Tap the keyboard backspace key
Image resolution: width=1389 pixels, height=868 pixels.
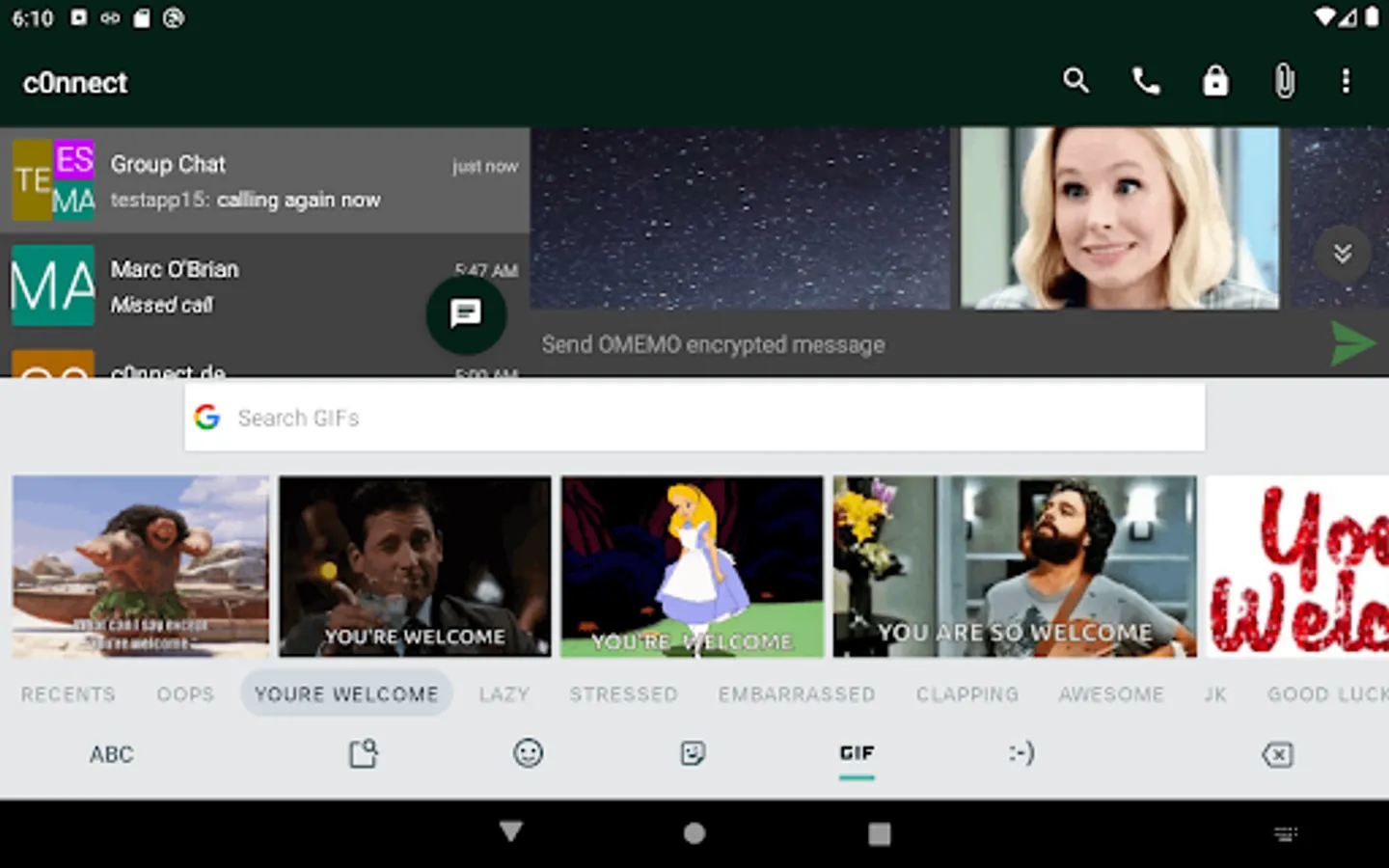[x=1277, y=754]
